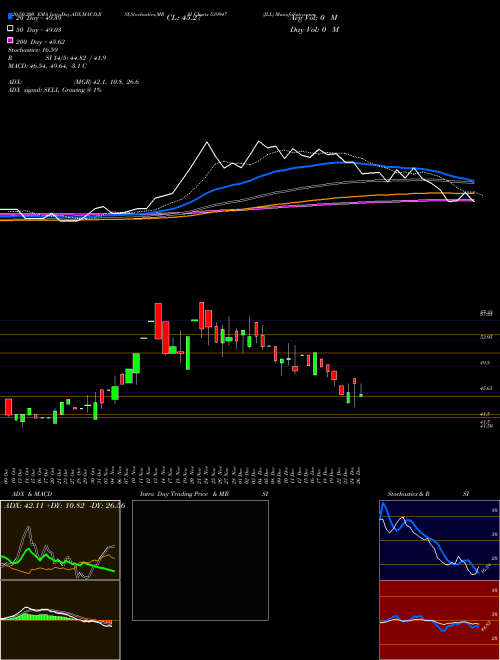Click the 'CL:' closing price text
This screenshot has height=660, width=500.
[182, 18]
